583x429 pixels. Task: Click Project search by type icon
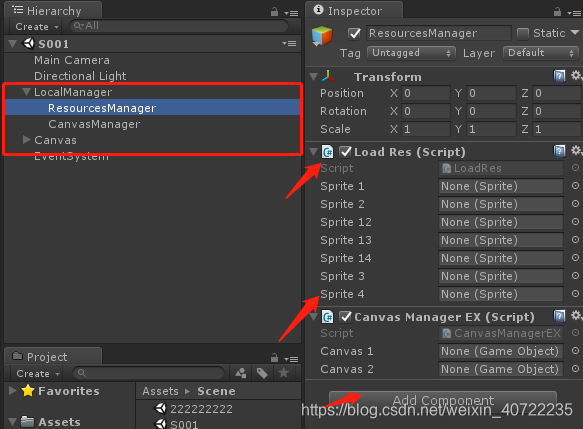[x=241, y=373]
